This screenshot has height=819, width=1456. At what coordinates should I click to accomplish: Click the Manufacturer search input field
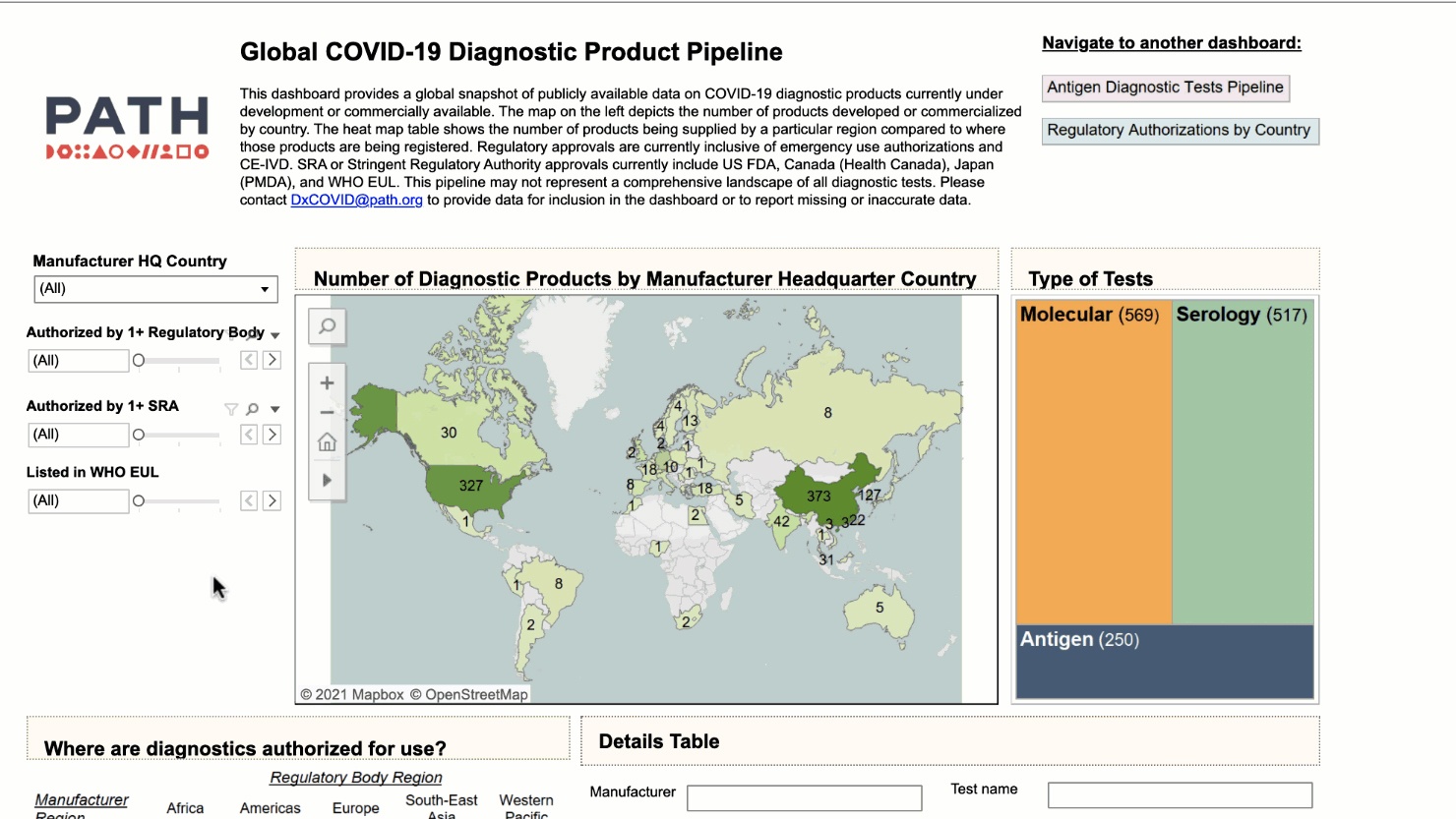(x=804, y=797)
